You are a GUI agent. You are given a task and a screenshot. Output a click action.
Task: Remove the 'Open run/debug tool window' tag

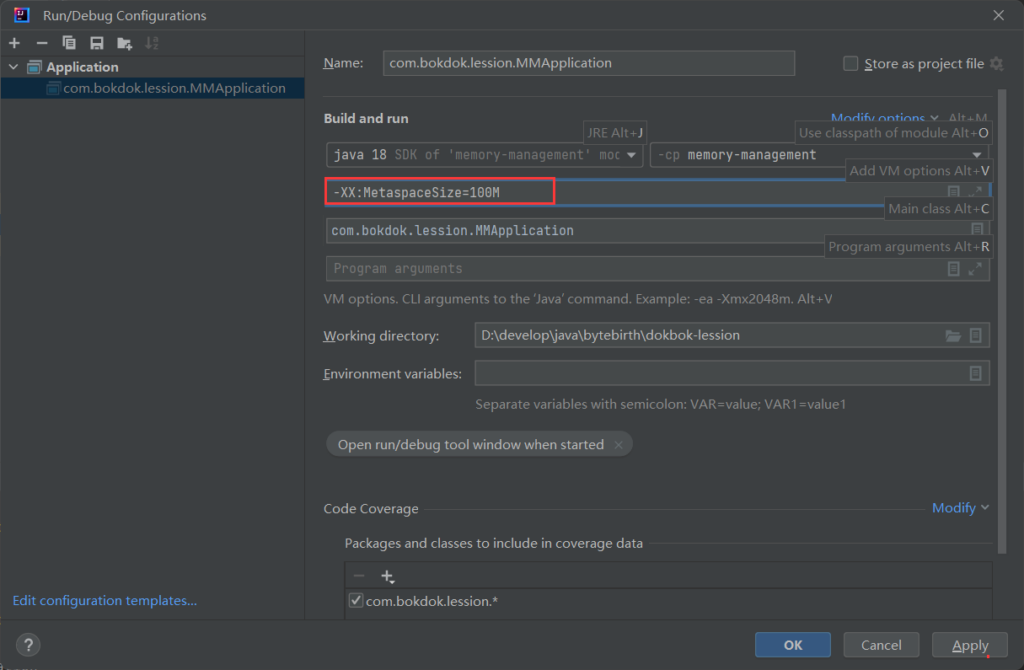[x=618, y=445]
